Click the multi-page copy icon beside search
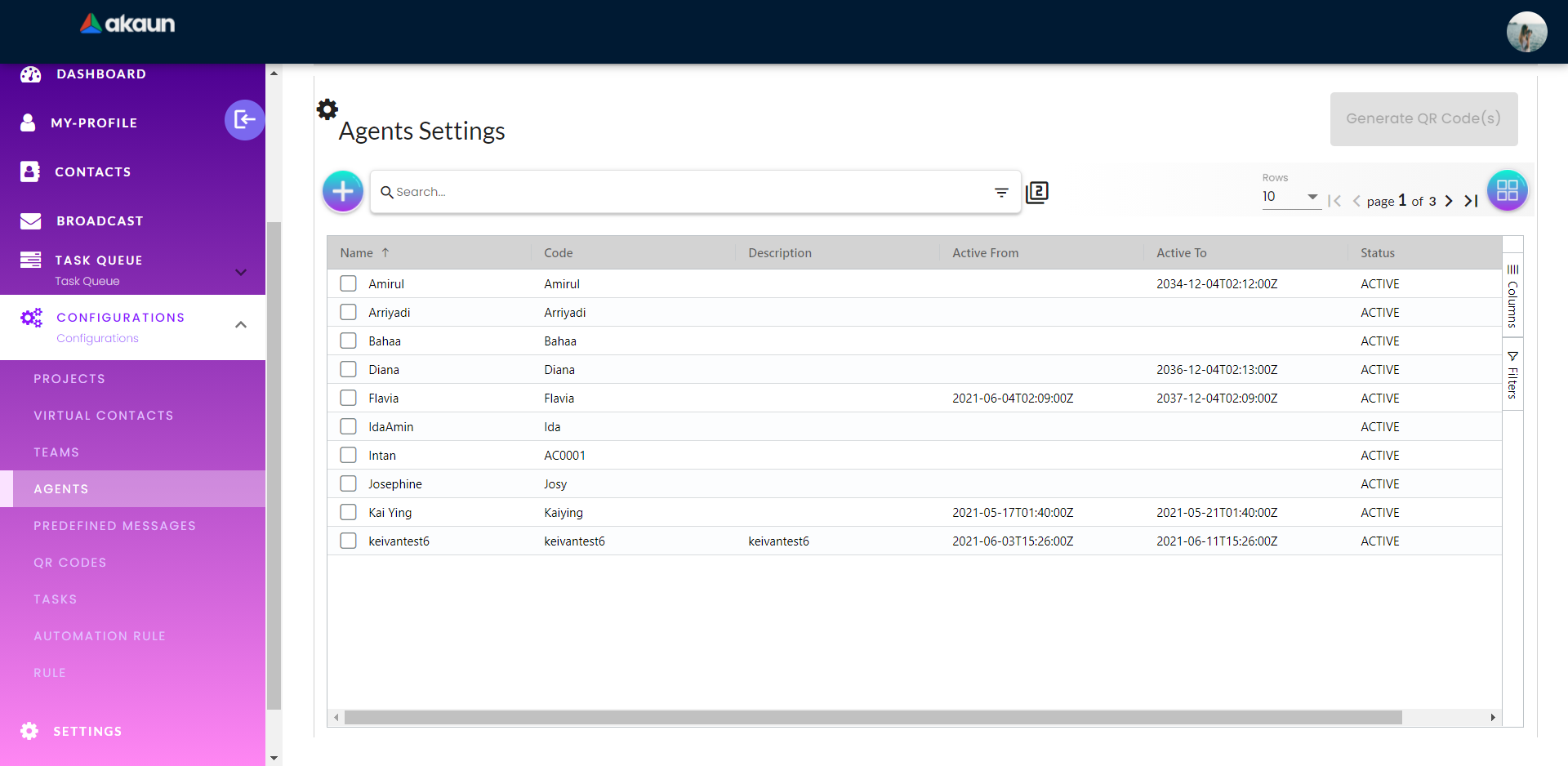Screen dimensions: 1568x766 [x=1037, y=192]
